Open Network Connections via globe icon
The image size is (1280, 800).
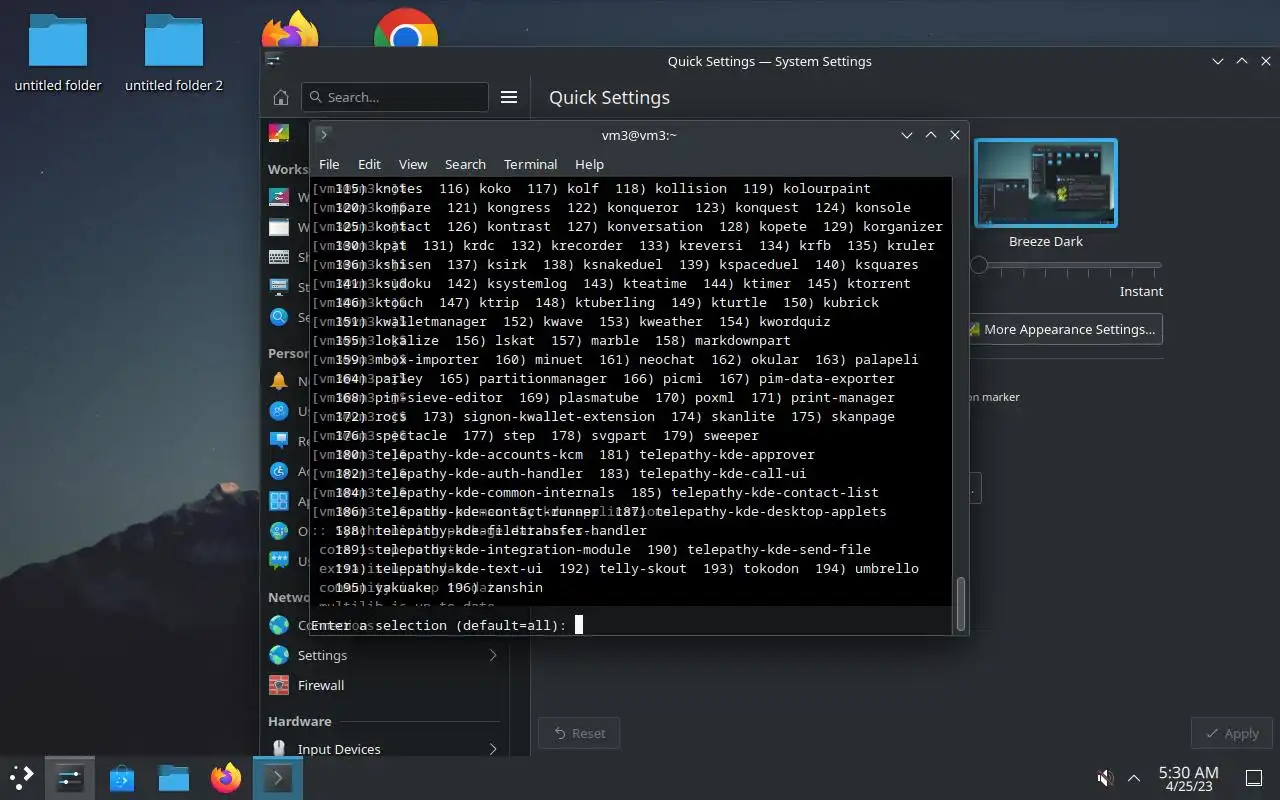pyautogui.click(x=279, y=625)
